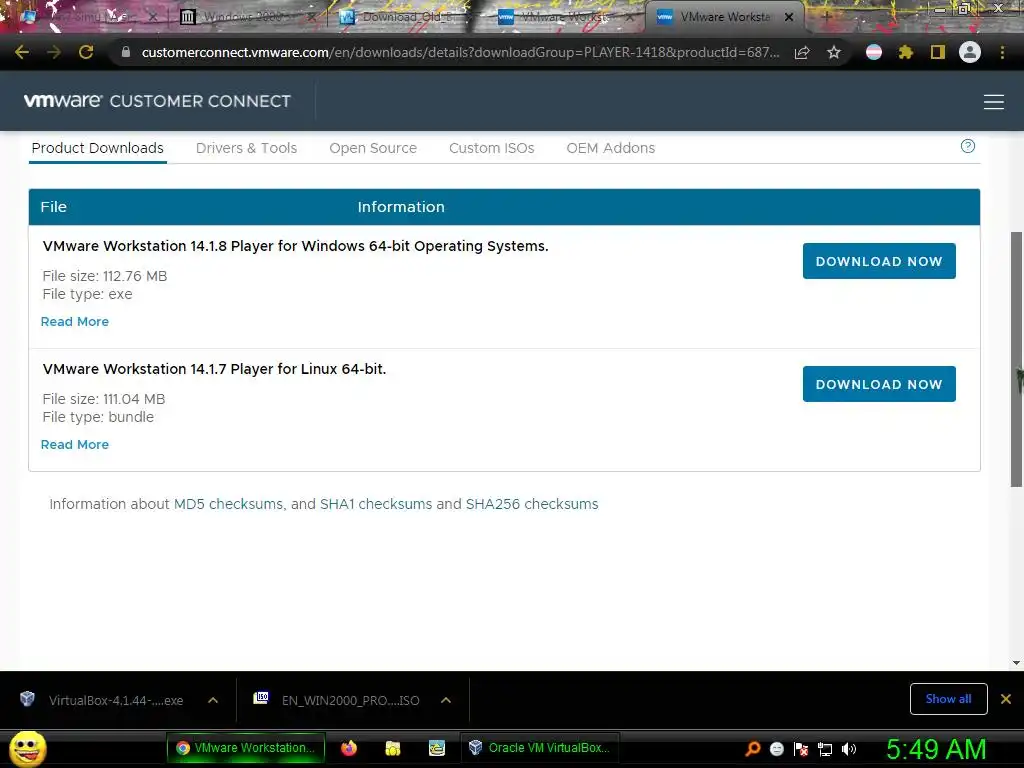
Task: Reload the current page
Action: pyautogui.click(x=86, y=52)
